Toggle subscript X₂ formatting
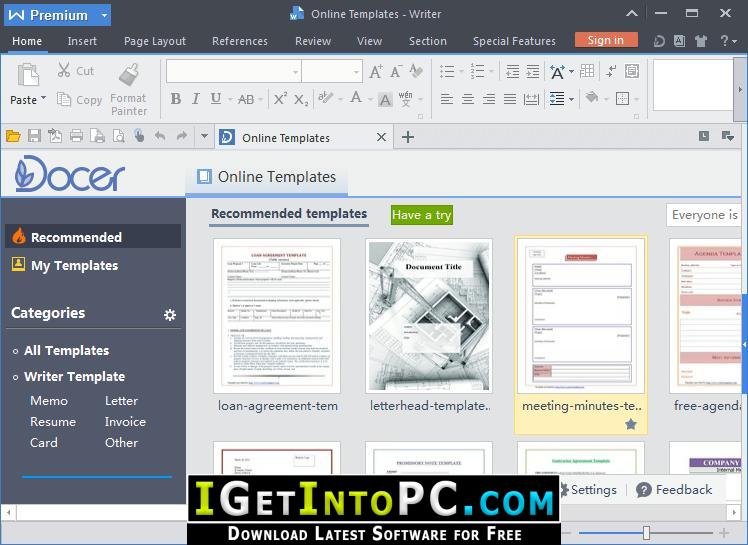 click(x=301, y=100)
